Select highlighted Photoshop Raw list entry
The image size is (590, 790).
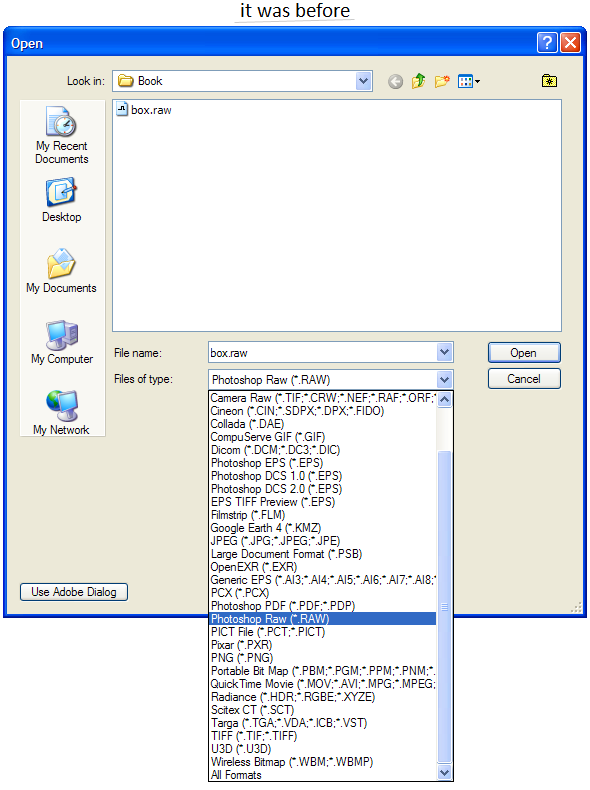click(322, 619)
